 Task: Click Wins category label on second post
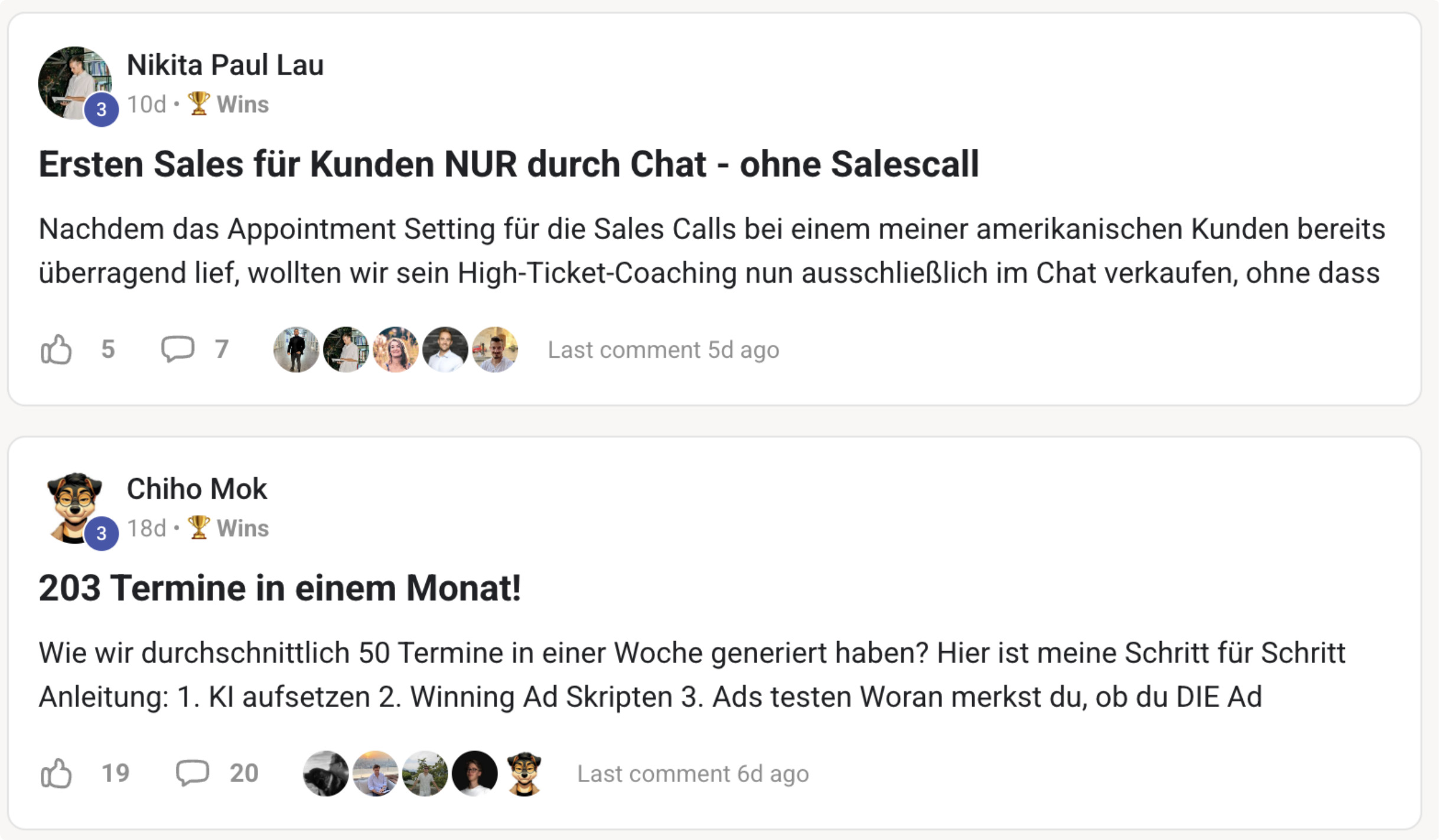[242, 528]
